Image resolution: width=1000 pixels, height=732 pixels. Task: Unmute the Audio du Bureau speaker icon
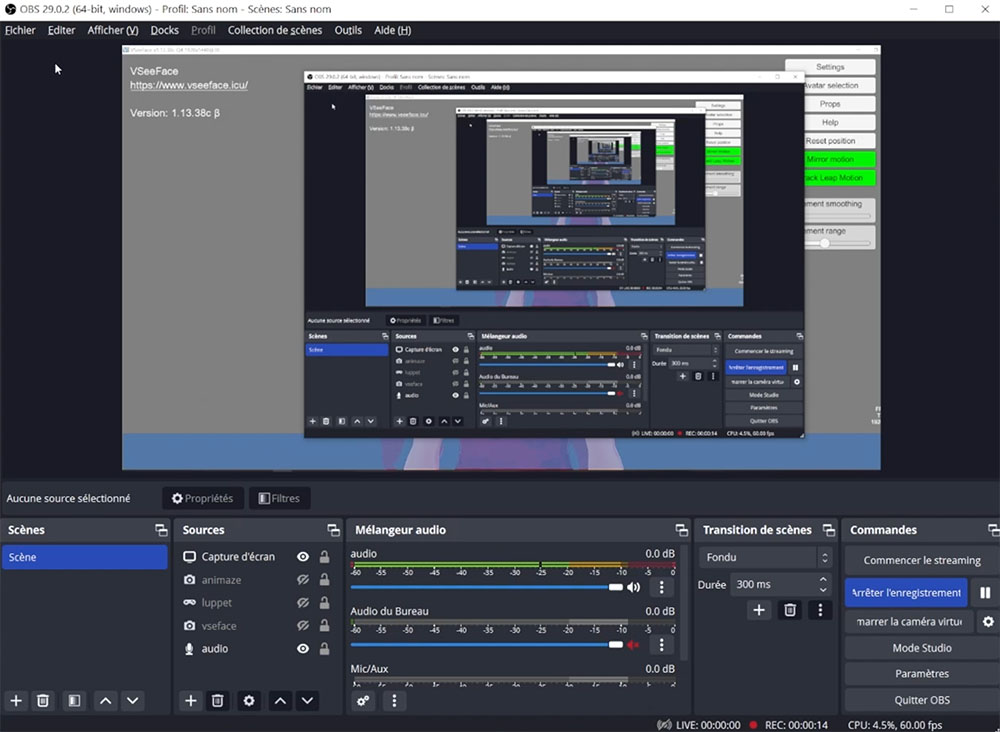tap(633, 645)
